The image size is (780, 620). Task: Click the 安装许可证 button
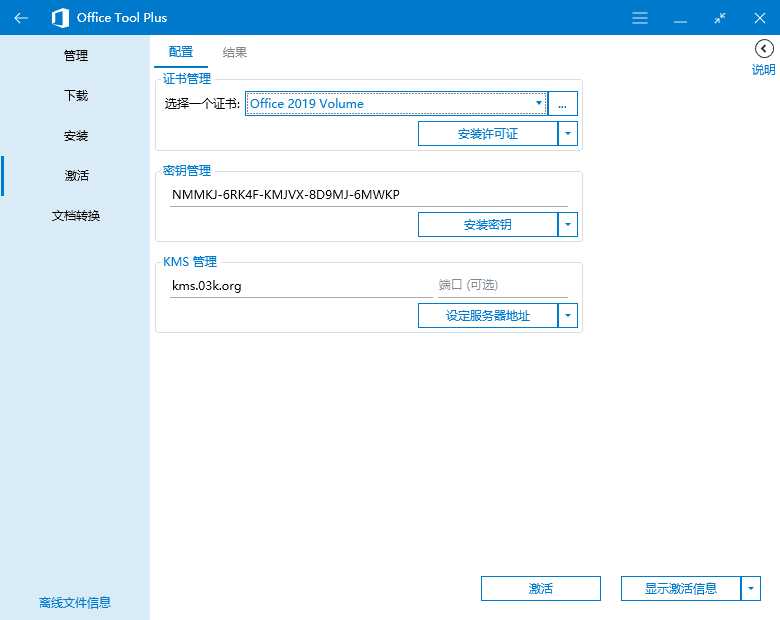coord(488,133)
